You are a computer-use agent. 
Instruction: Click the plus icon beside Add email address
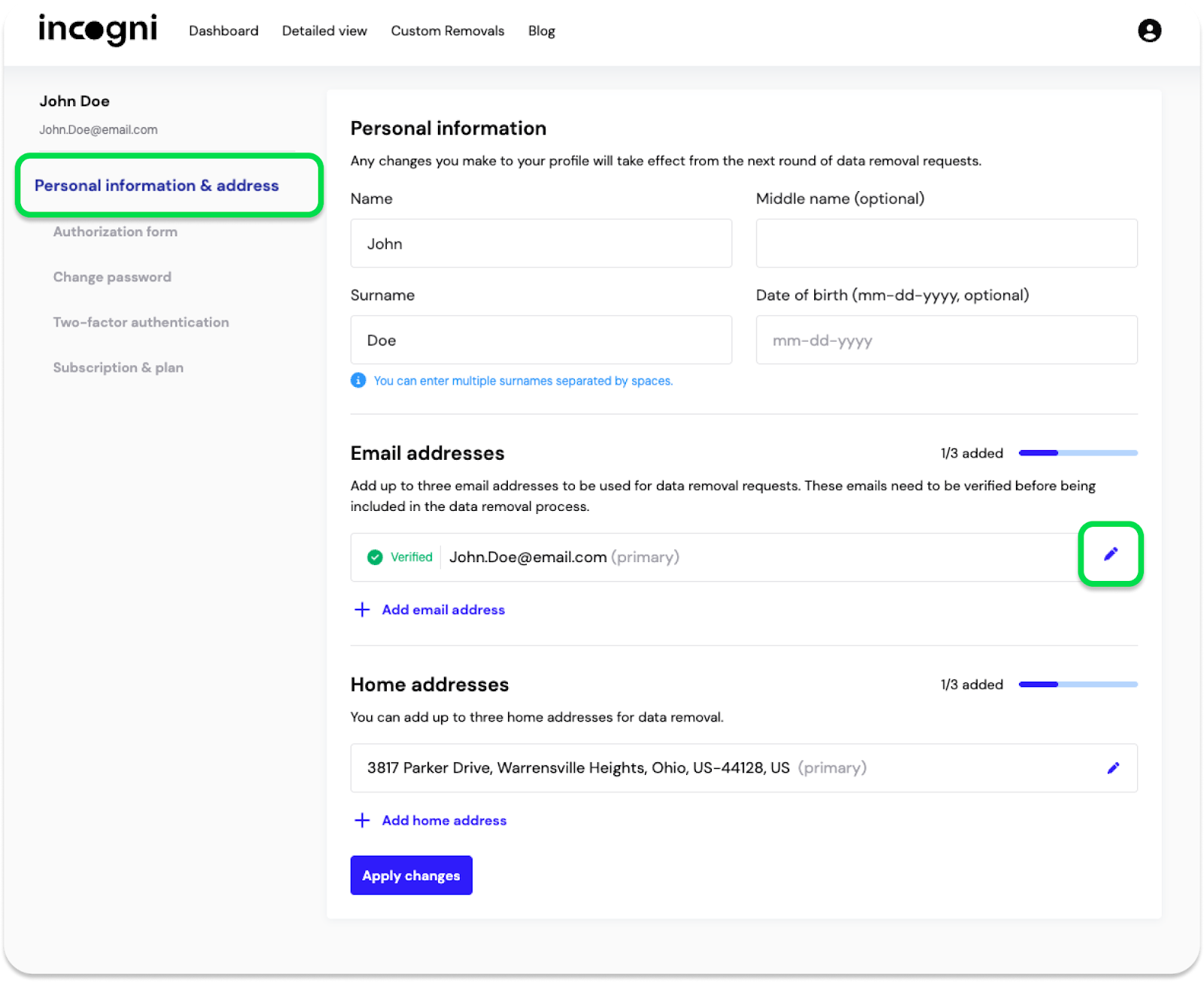click(x=362, y=610)
